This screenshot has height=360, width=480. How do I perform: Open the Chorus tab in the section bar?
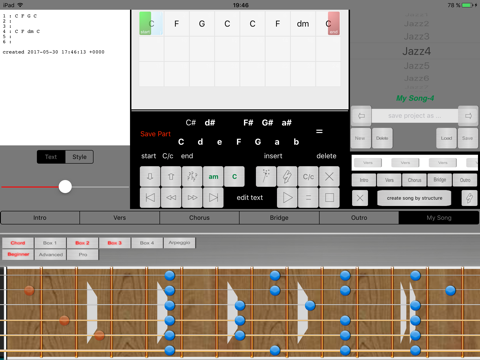point(199,218)
